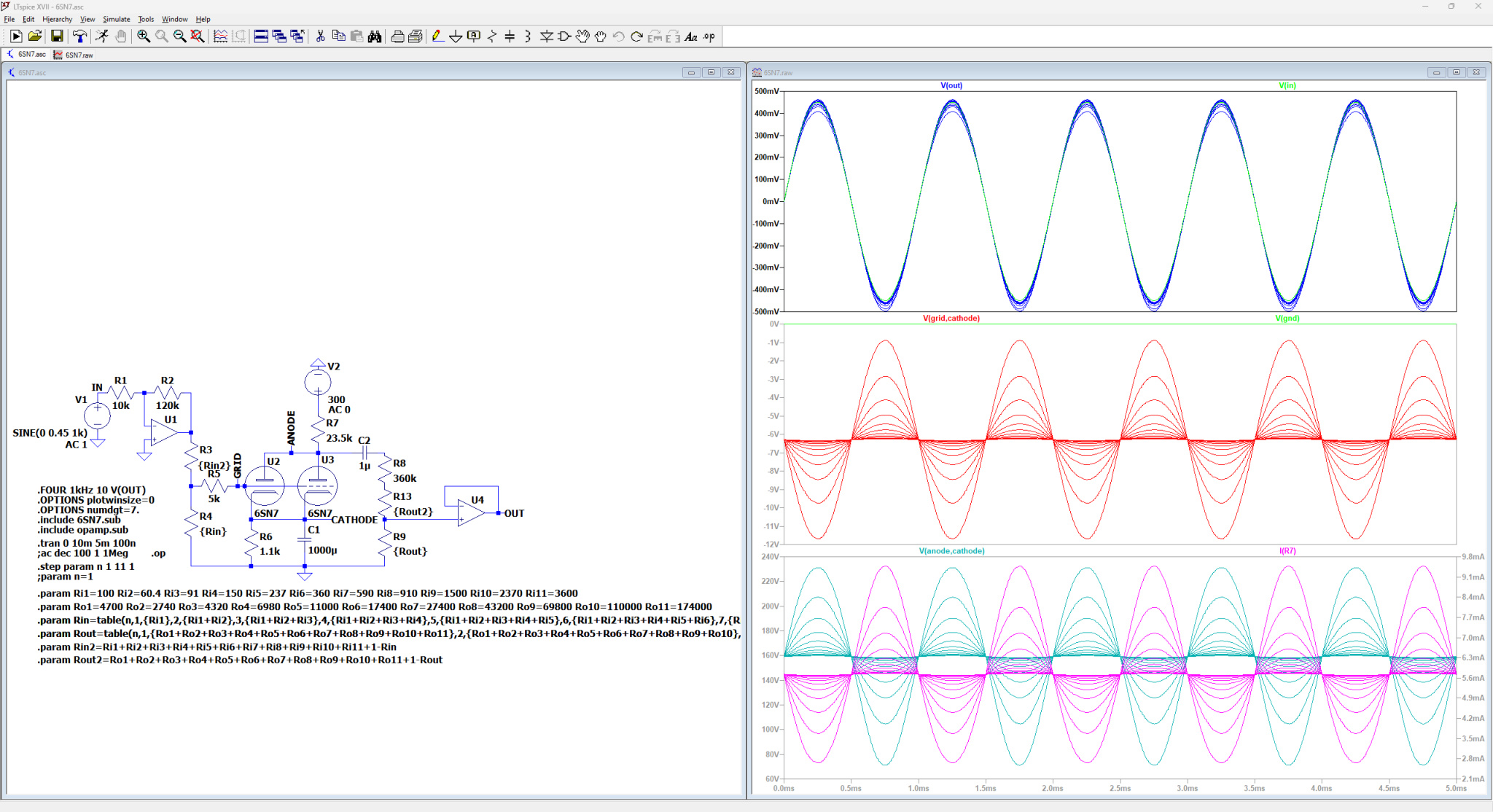Click the OUT net label

tap(514, 513)
